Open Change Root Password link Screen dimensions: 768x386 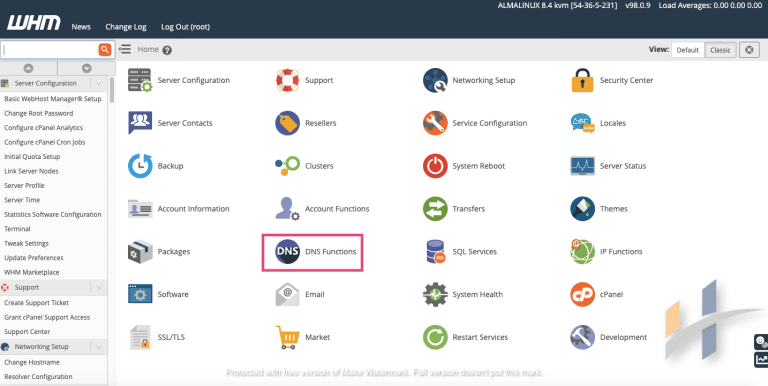38,113
